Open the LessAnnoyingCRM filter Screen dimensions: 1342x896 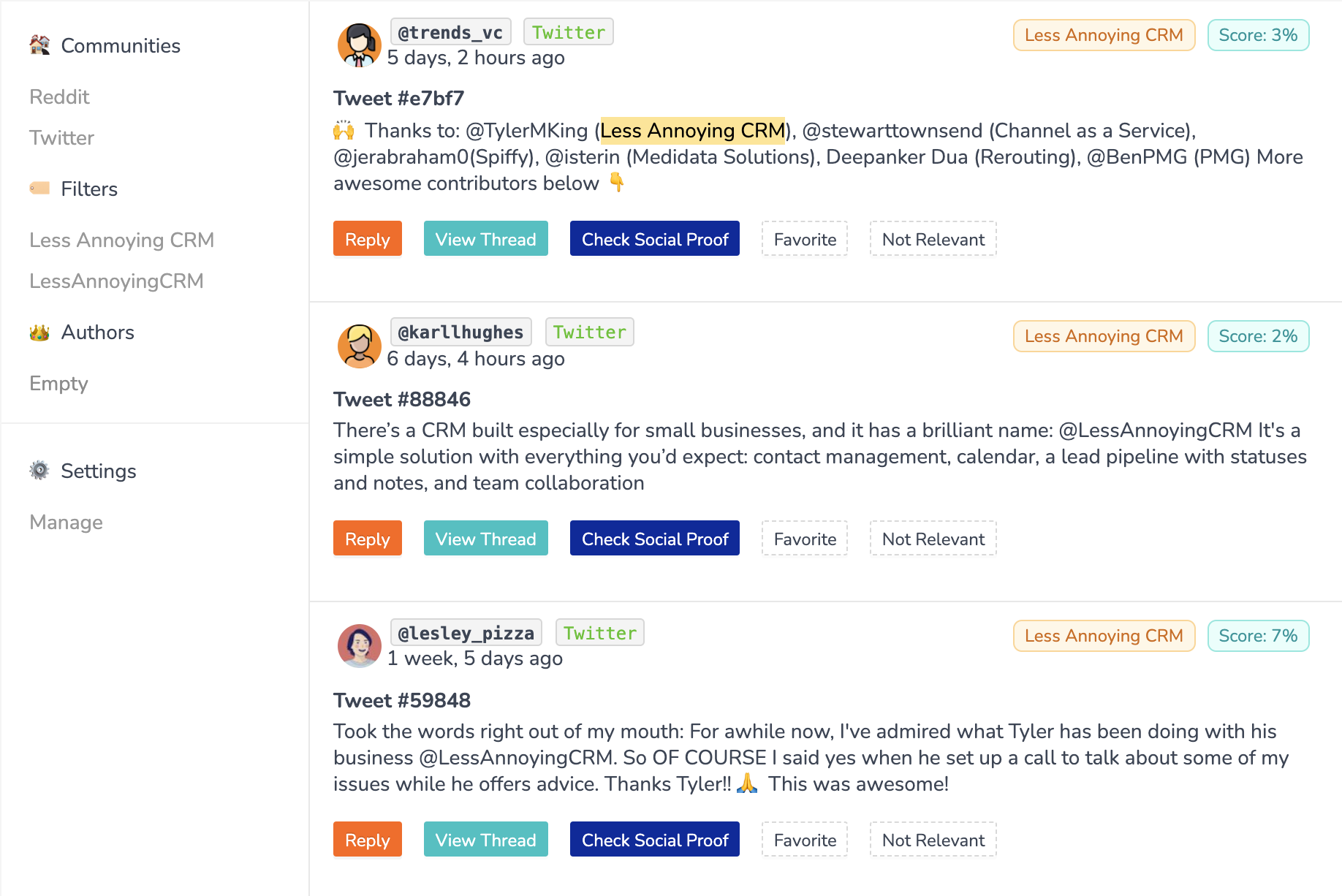click(x=116, y=281)
